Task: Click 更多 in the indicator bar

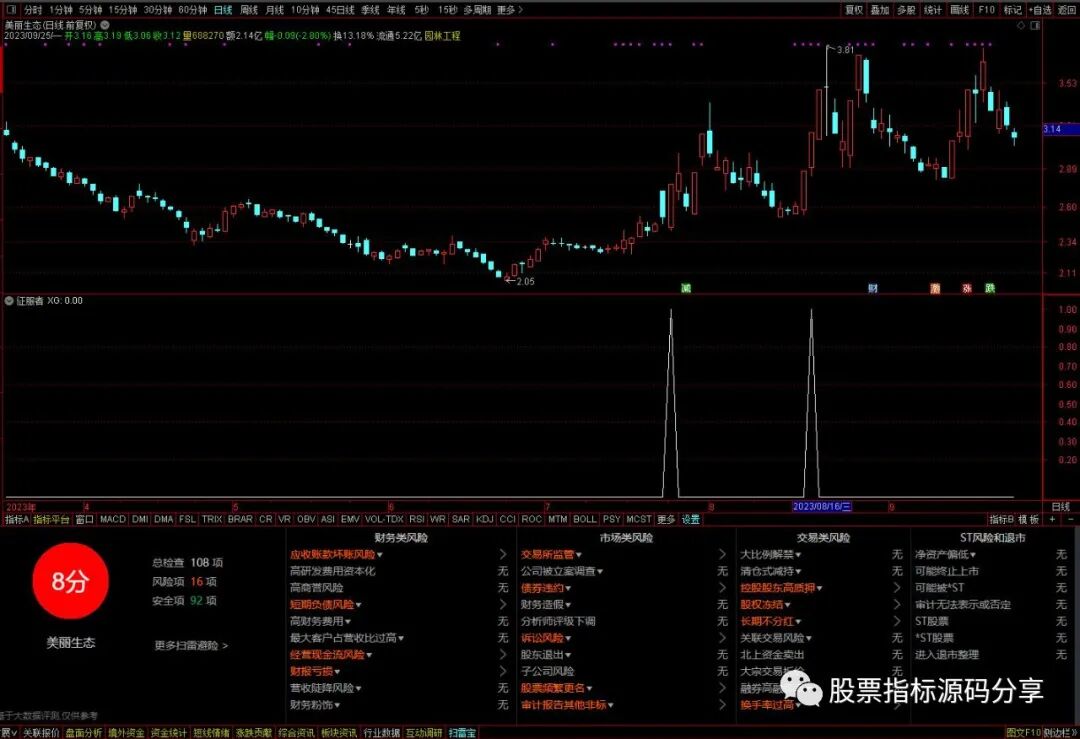Action: (x=666, y=519)
